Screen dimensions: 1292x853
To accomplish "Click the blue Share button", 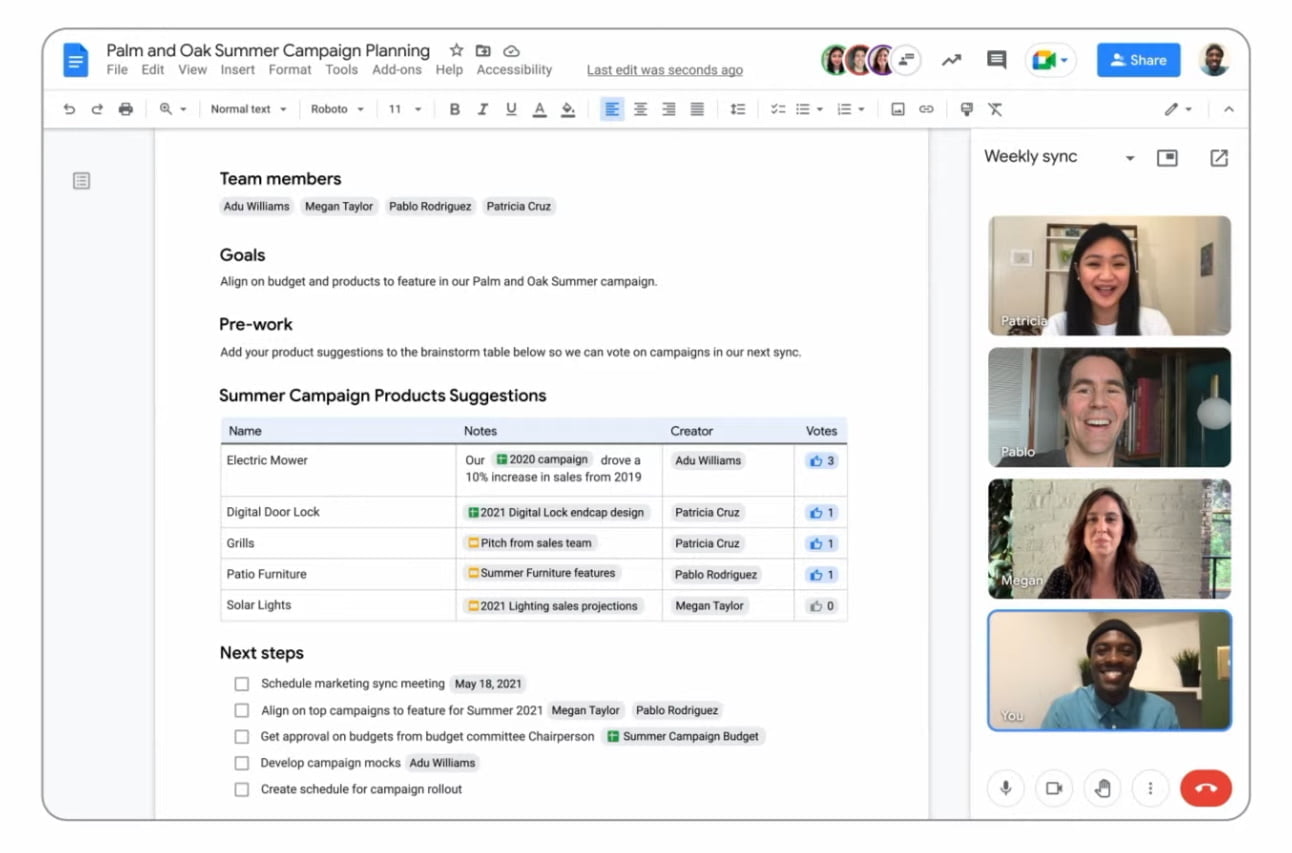I will coord(1137,60).
